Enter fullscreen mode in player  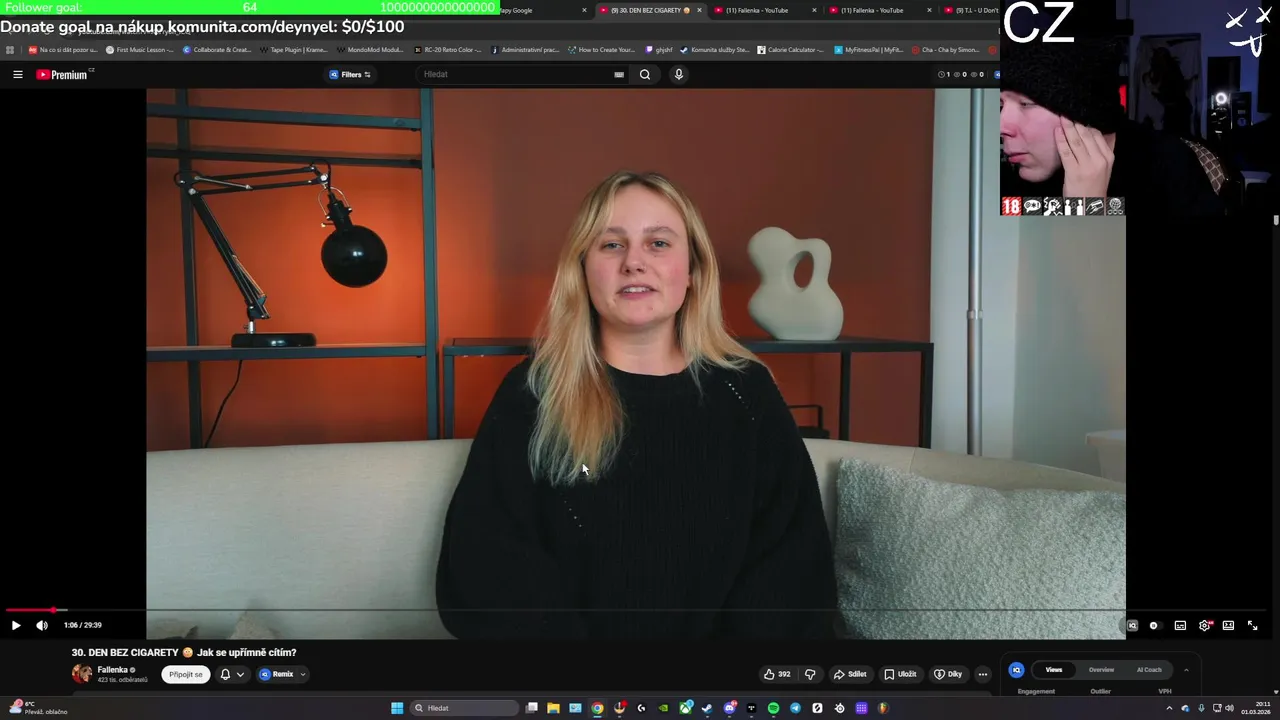click(1252, 625)
